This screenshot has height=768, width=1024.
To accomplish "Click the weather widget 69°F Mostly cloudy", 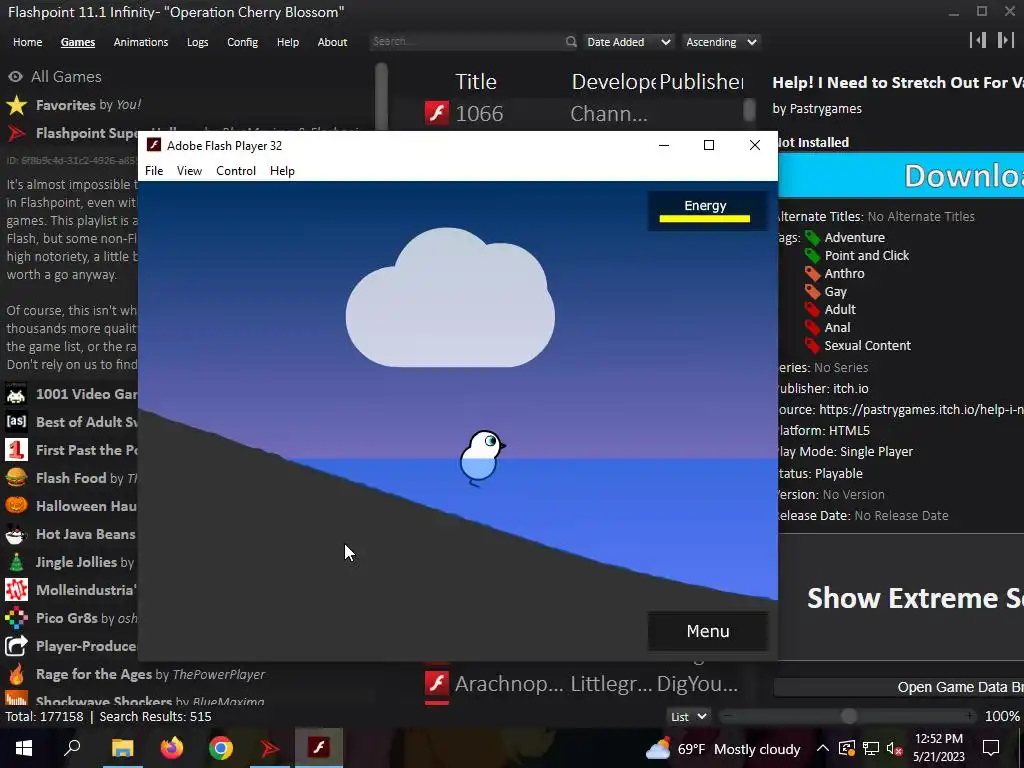I will pos(723,749).
